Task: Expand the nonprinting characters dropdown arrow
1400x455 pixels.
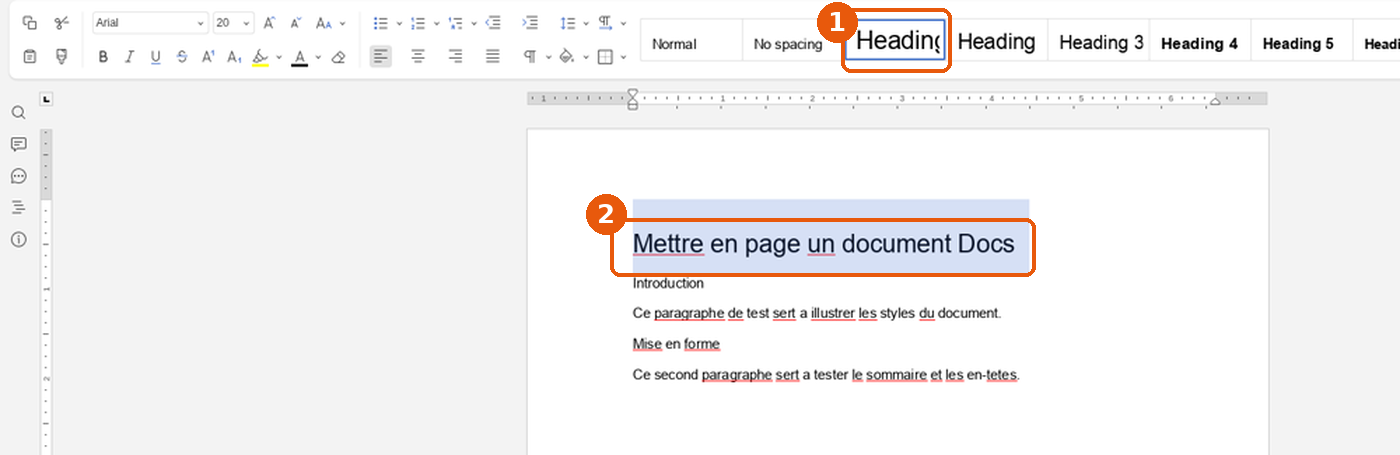Action: [x=549, y=57]
